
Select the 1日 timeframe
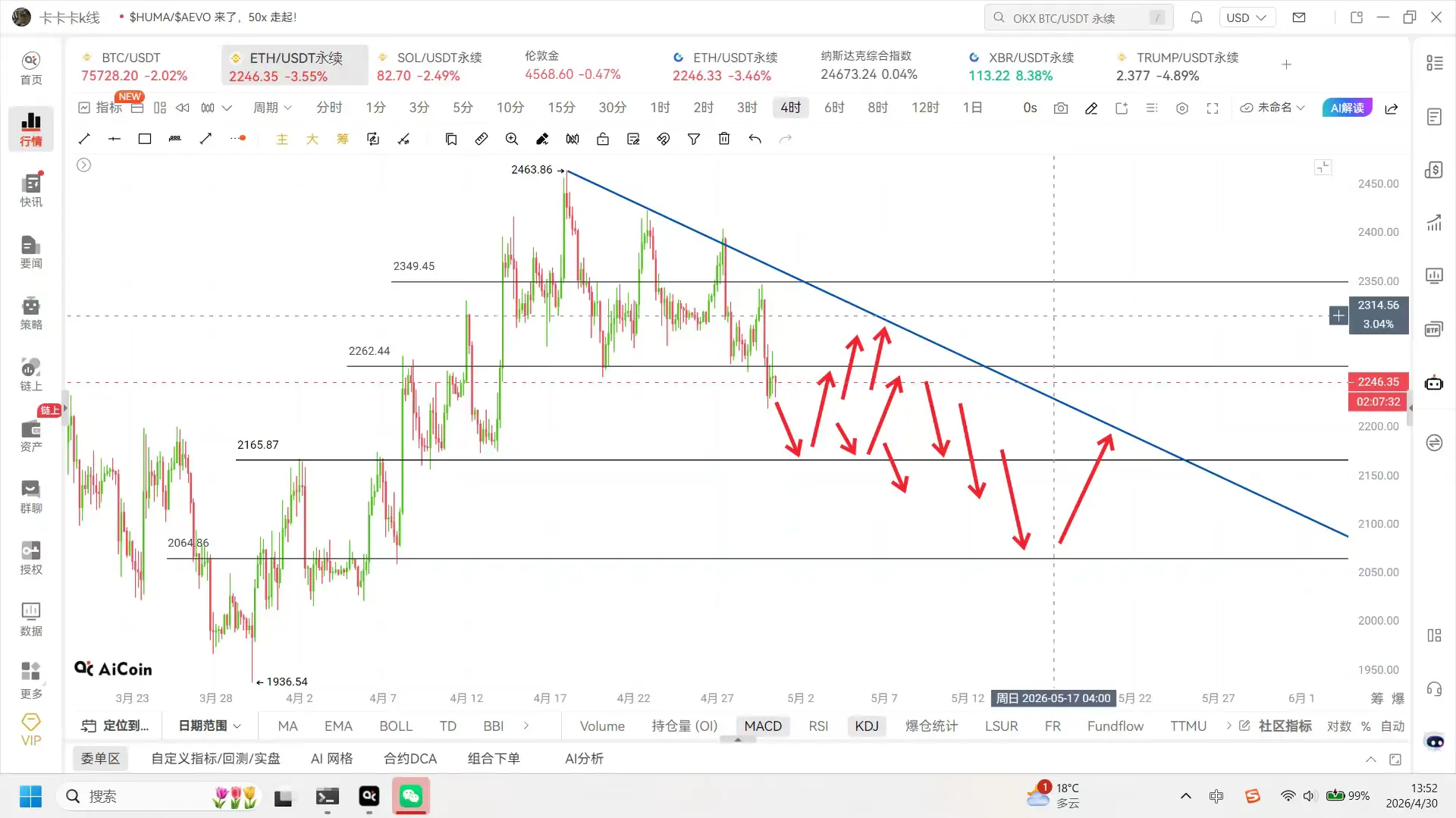click(972, 108)
